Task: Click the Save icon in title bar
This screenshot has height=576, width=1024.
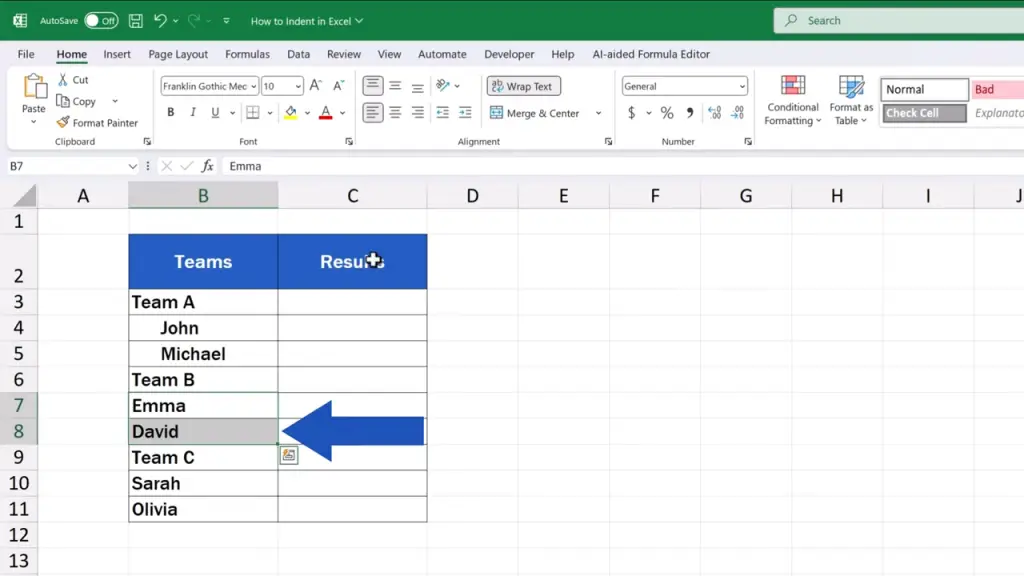Action: [135, 20]
